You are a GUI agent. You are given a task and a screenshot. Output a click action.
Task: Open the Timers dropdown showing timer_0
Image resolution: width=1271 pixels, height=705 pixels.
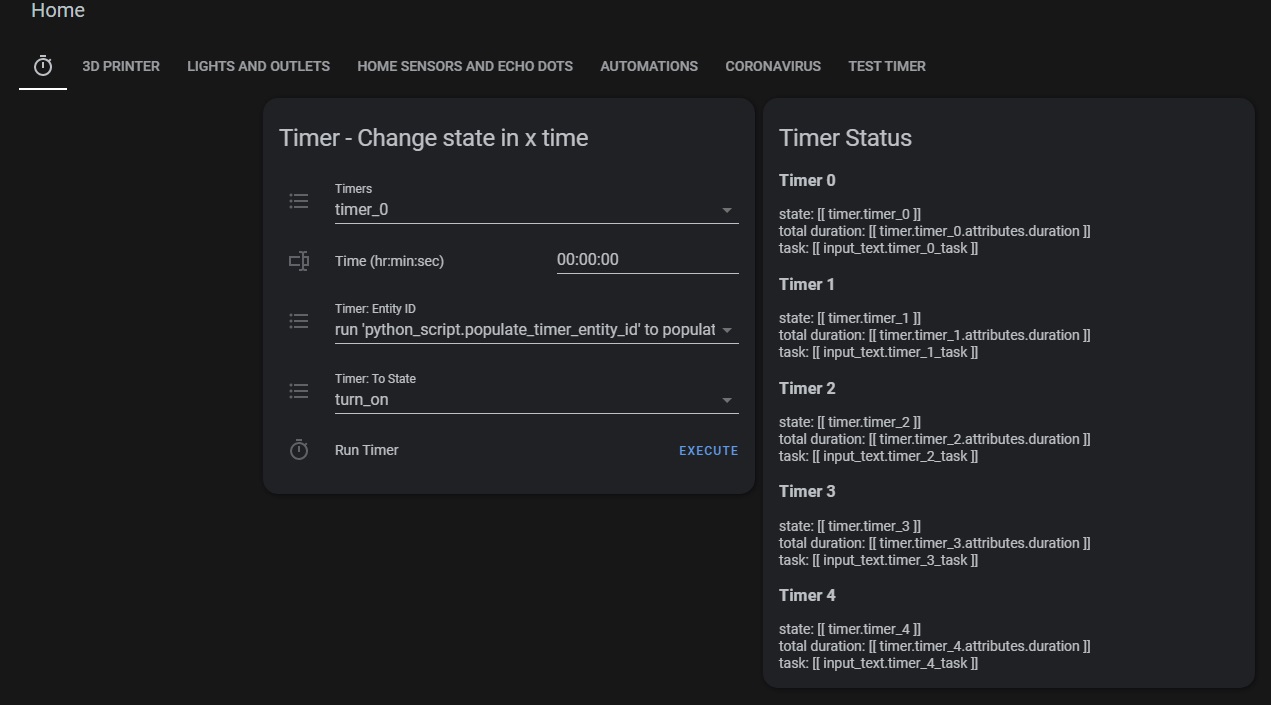(x=536, y=210)
